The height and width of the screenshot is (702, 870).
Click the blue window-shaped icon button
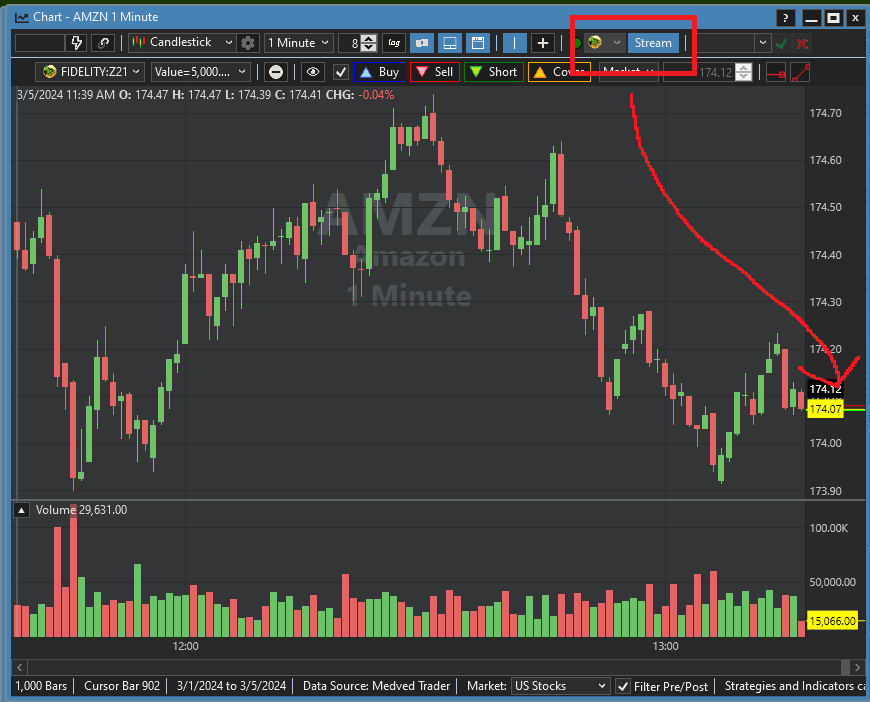(x=478, y=43)
